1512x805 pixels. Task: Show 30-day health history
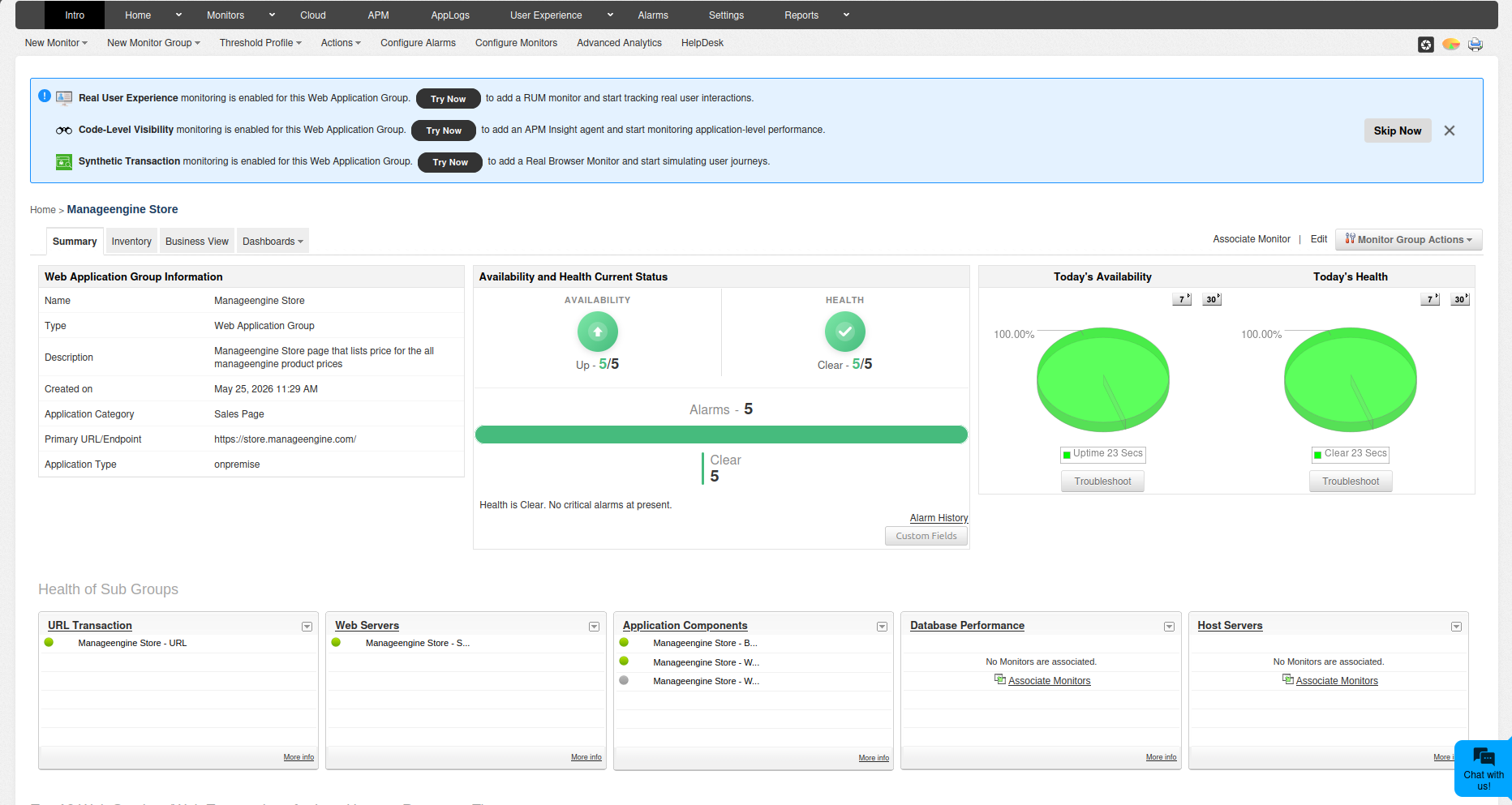click(x=1460, y=299)
